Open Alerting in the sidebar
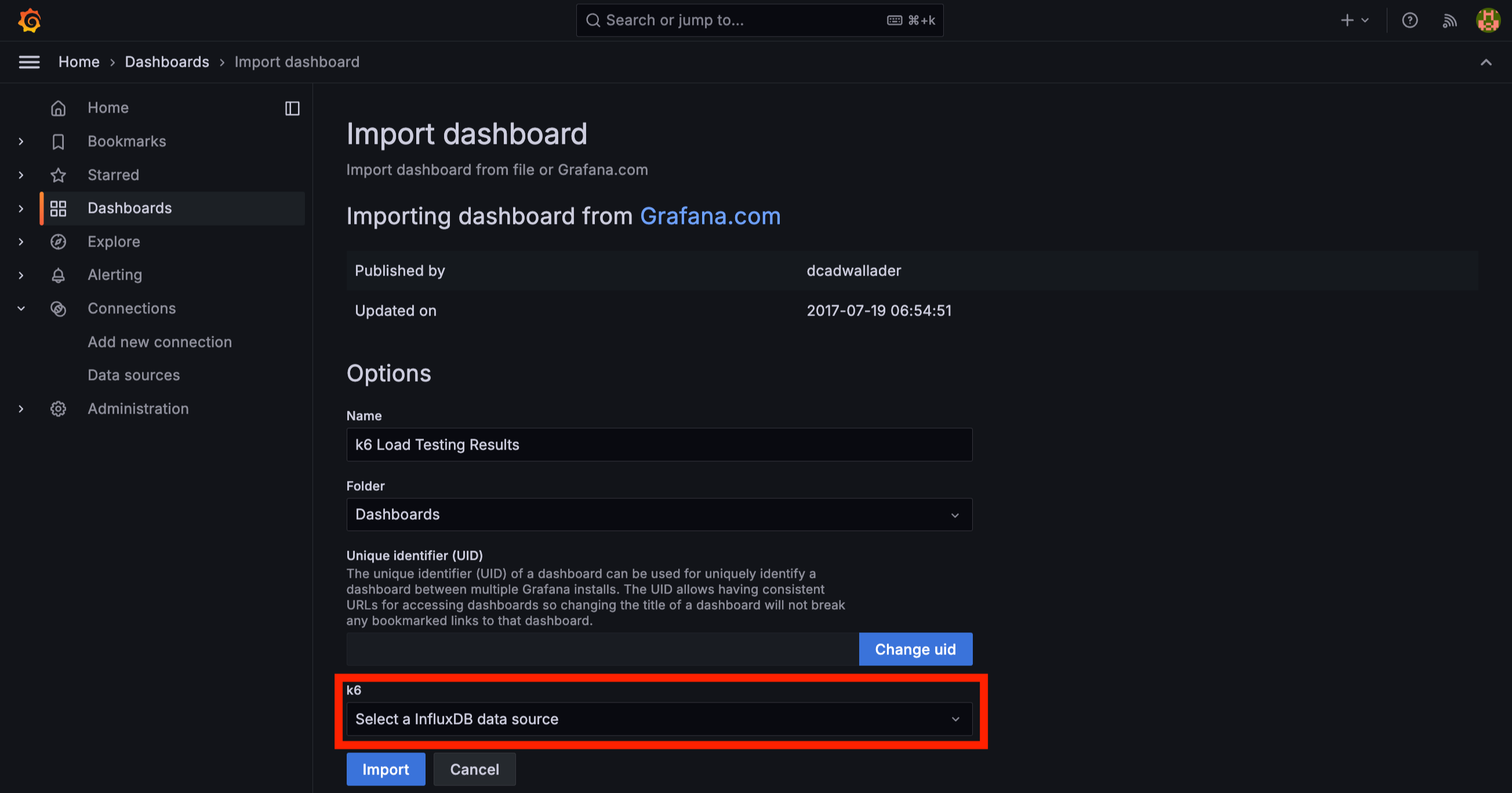1512x793 pixels. coord(114,276)
